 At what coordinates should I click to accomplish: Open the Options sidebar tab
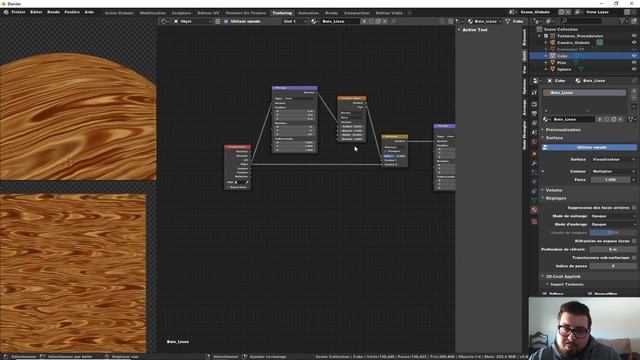coord(524,87)
